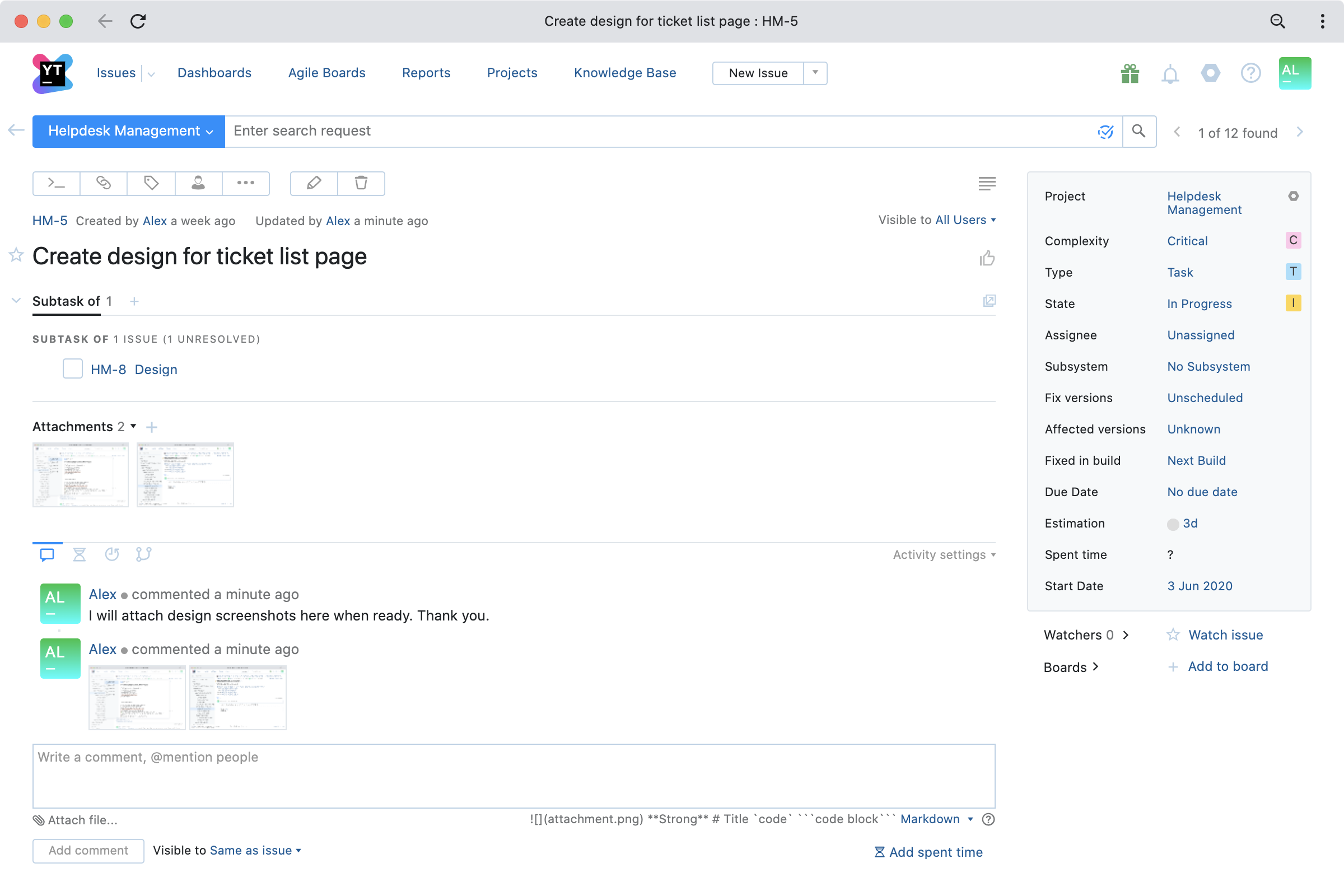Click the New Issue button

pos(758,73)
